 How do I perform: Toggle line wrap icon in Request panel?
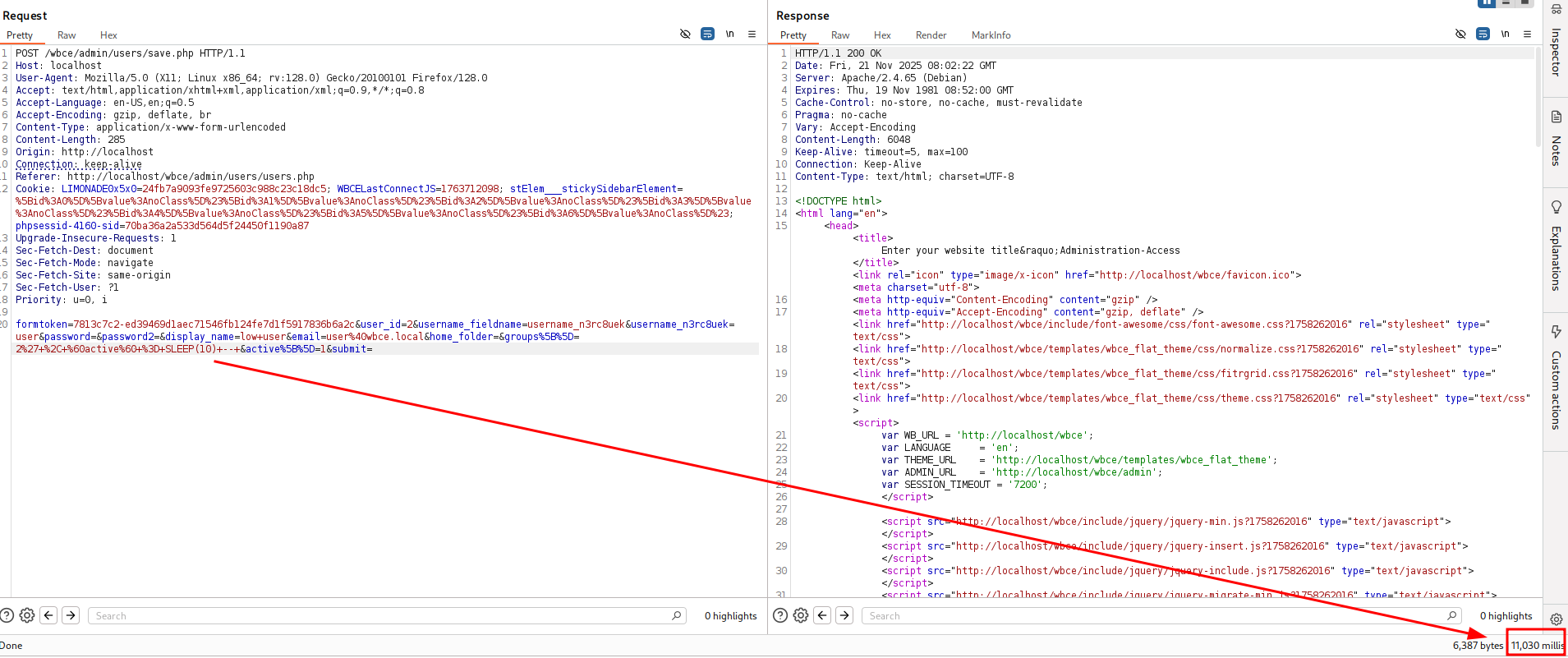pos(707,35)
